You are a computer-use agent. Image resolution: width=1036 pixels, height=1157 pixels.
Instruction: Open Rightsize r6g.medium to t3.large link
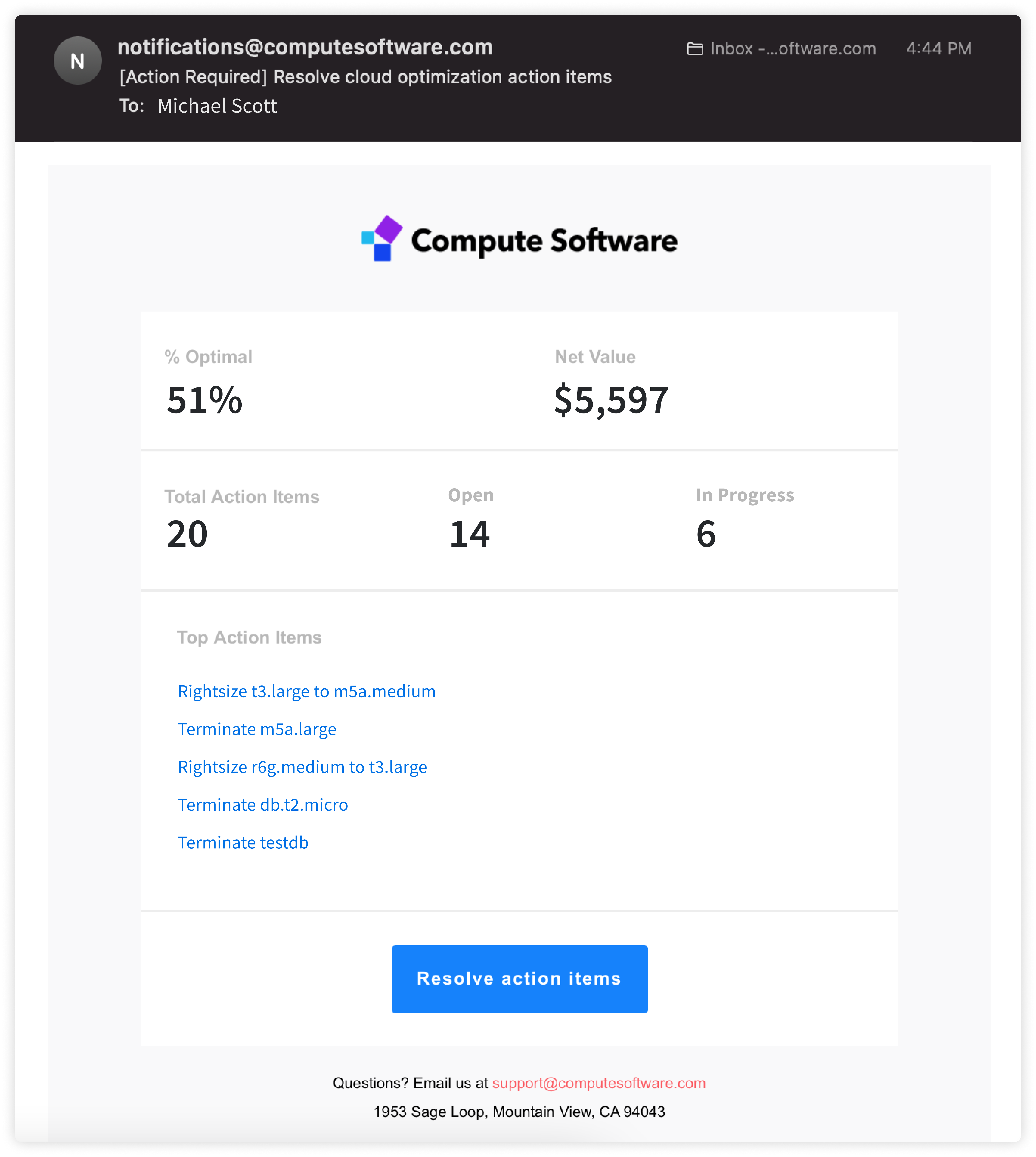click(x=302, y=767)
